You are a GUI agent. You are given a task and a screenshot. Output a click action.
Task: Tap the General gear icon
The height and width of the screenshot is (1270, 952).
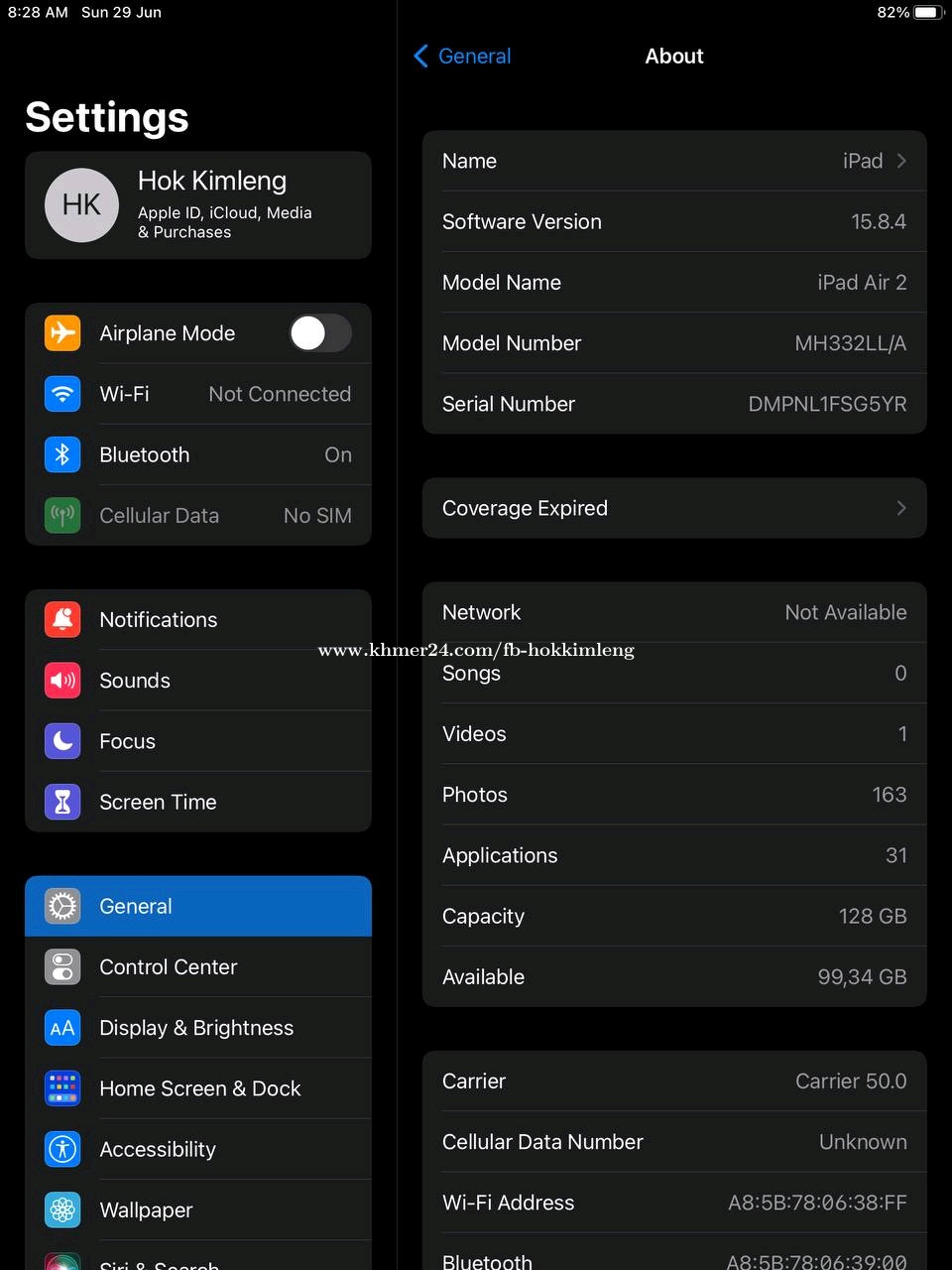tap(62, 906)
